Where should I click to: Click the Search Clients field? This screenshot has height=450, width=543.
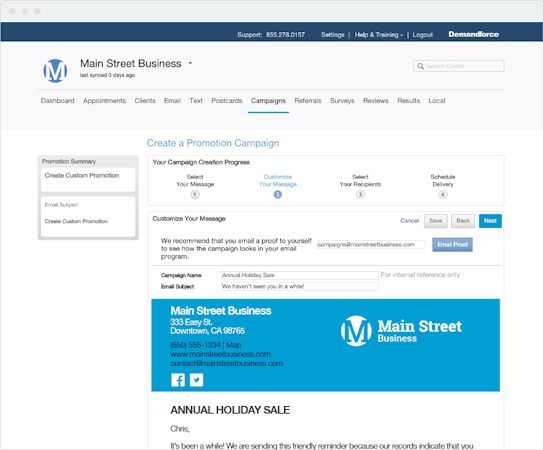(459, 66)
